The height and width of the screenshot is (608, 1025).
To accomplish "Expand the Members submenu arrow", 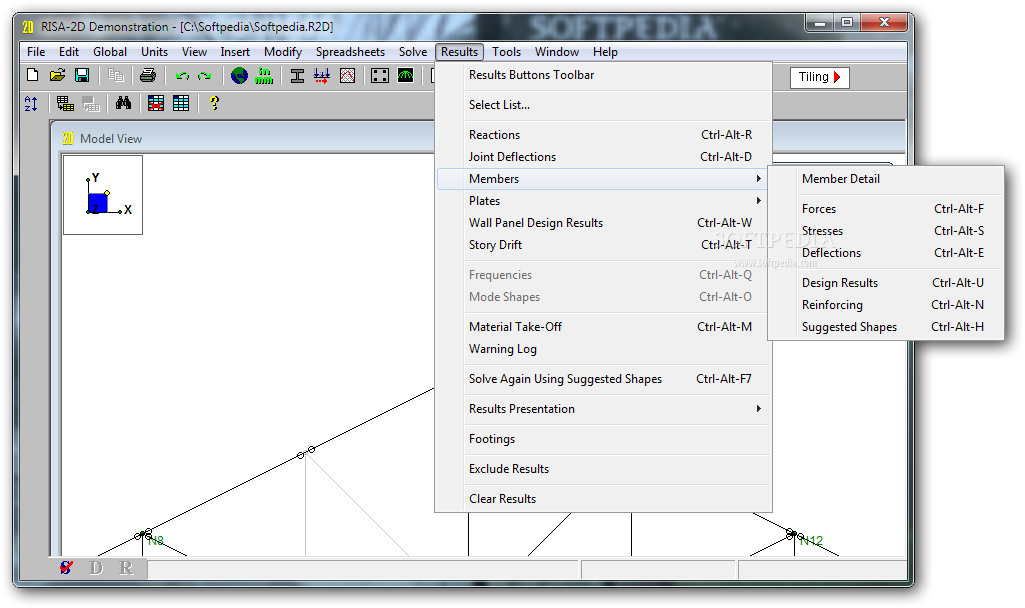I will 758,178.
